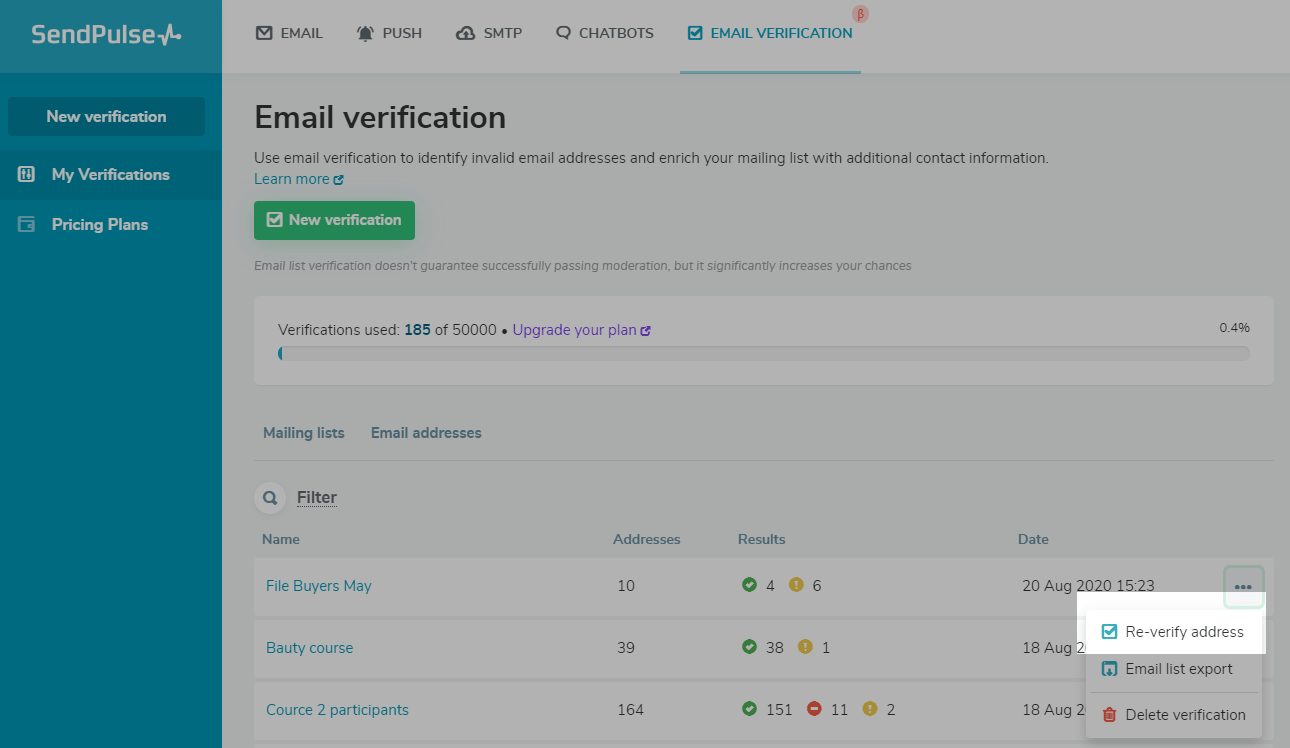1290x748 pixels.
Task: Click the Results column header
Action: click(x=761, y=539)
